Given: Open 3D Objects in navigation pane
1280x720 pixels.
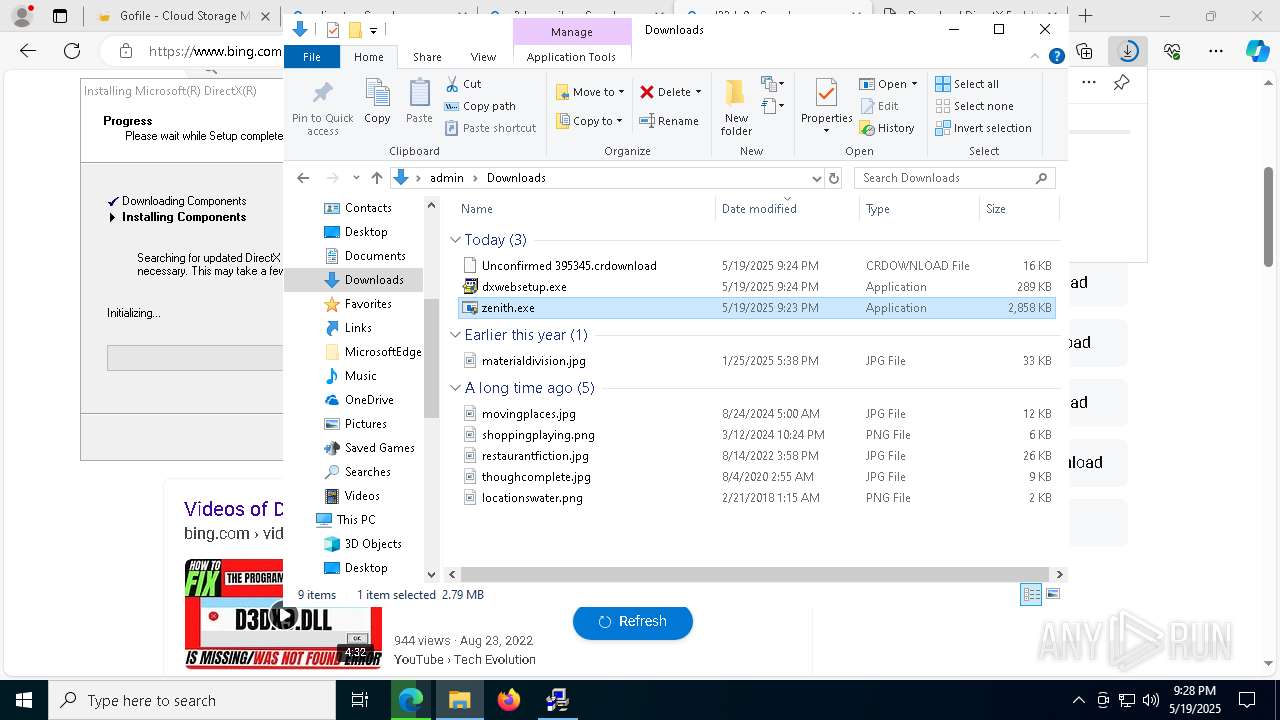Looking at the screenshot, I should point(373,544).
